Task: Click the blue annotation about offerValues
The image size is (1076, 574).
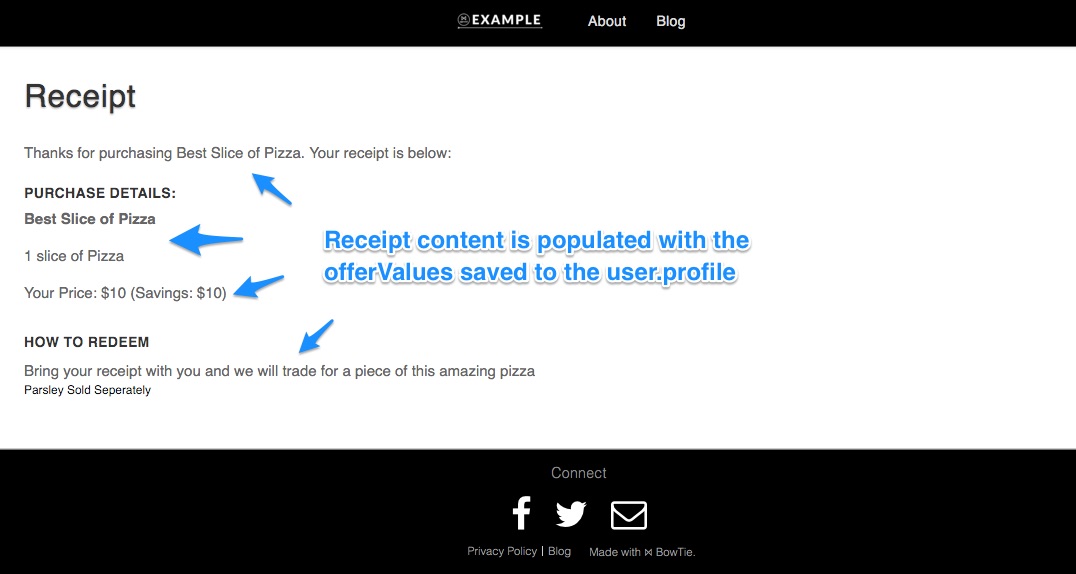Action: coord(536,256)
